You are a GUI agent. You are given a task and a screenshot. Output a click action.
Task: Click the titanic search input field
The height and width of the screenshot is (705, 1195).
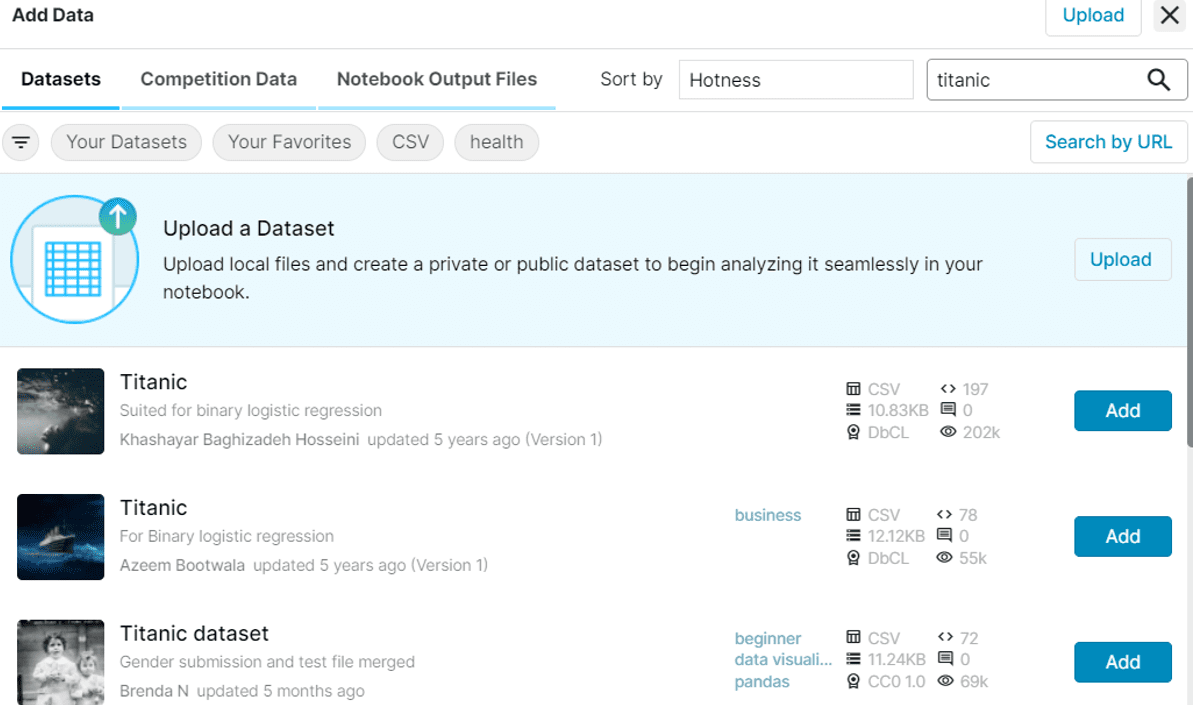point(1036,80)
